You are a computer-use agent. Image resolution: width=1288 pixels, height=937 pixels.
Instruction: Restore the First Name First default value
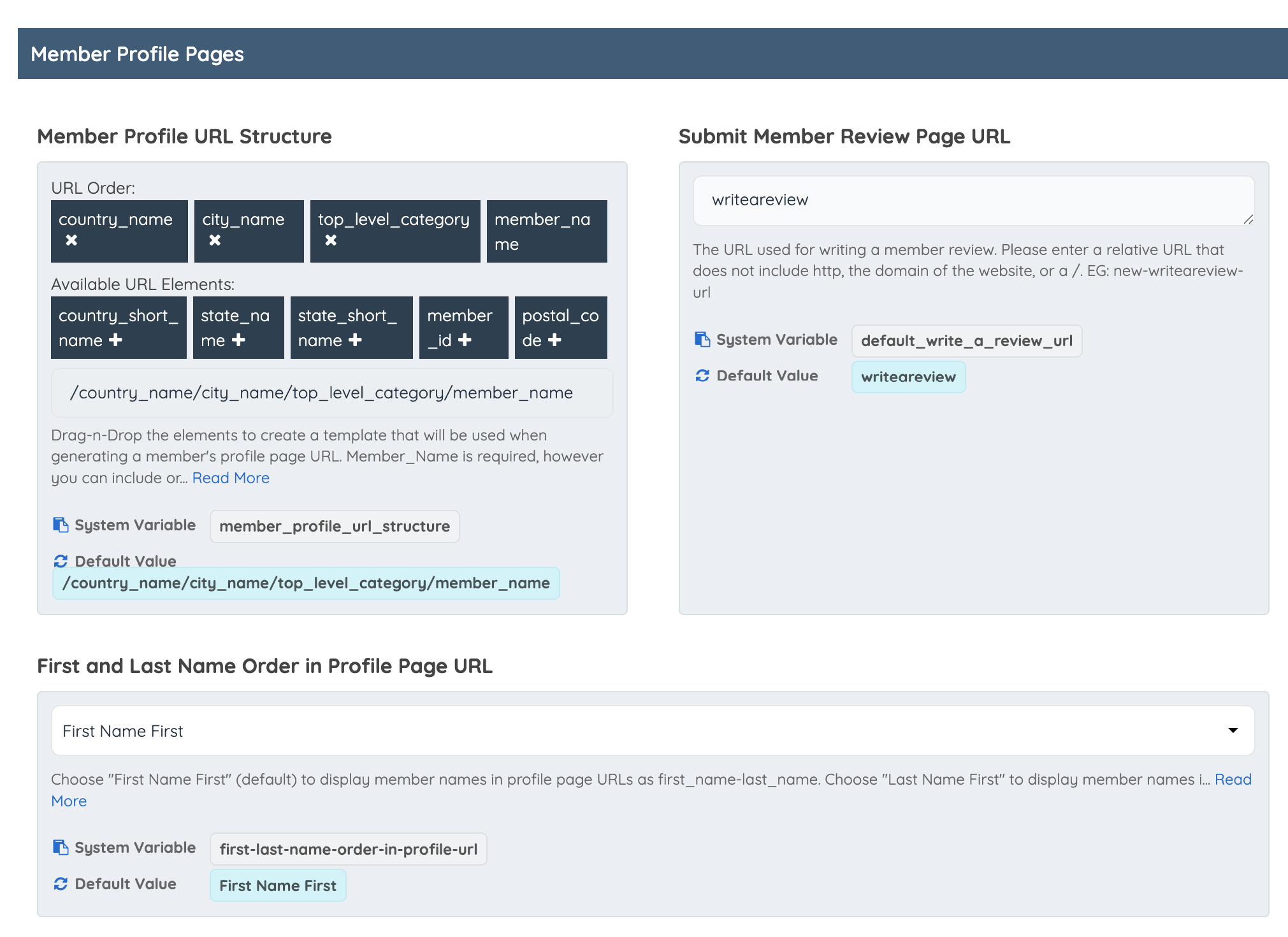[278, 885]
